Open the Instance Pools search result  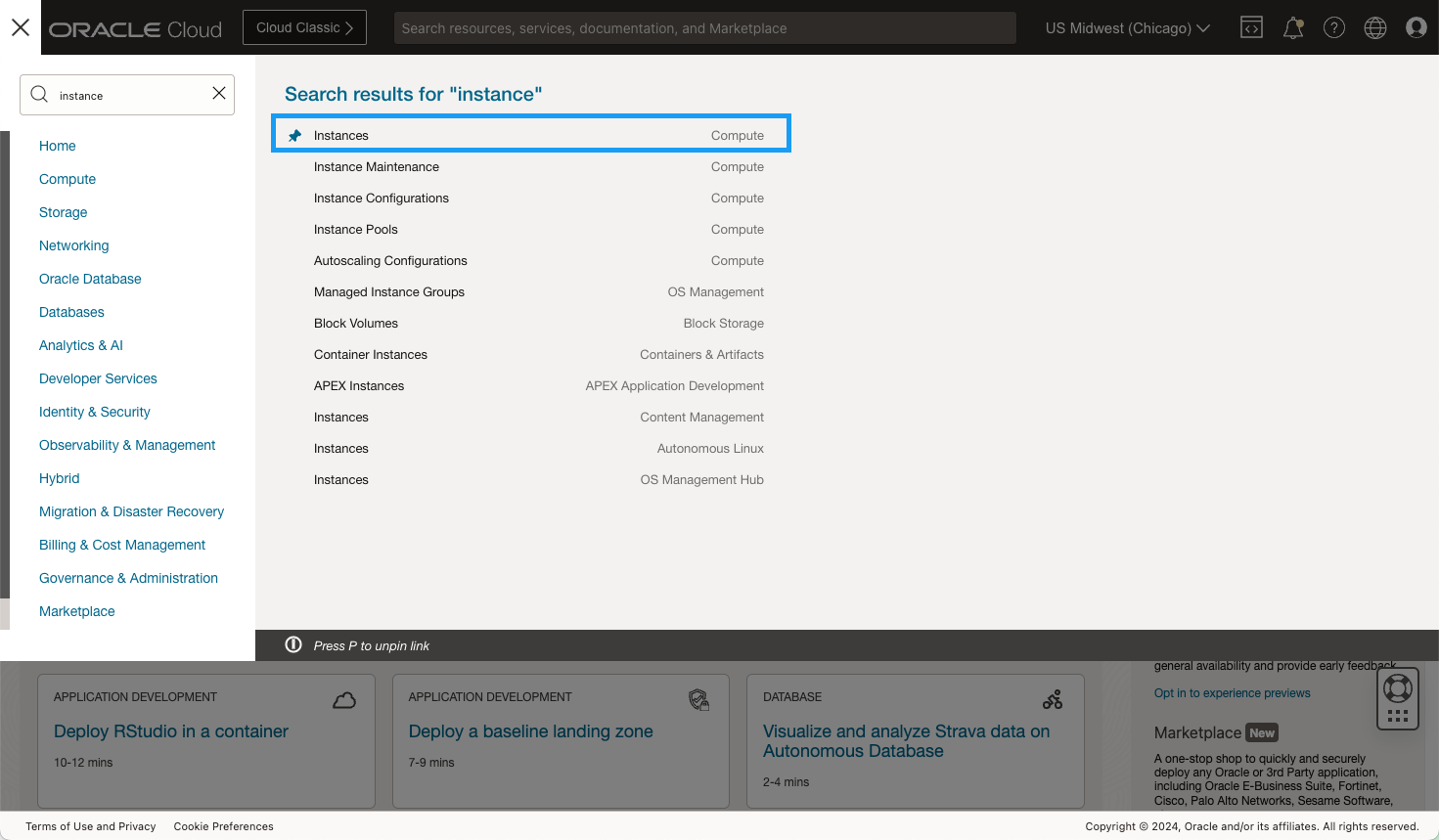tap(356, 230)
